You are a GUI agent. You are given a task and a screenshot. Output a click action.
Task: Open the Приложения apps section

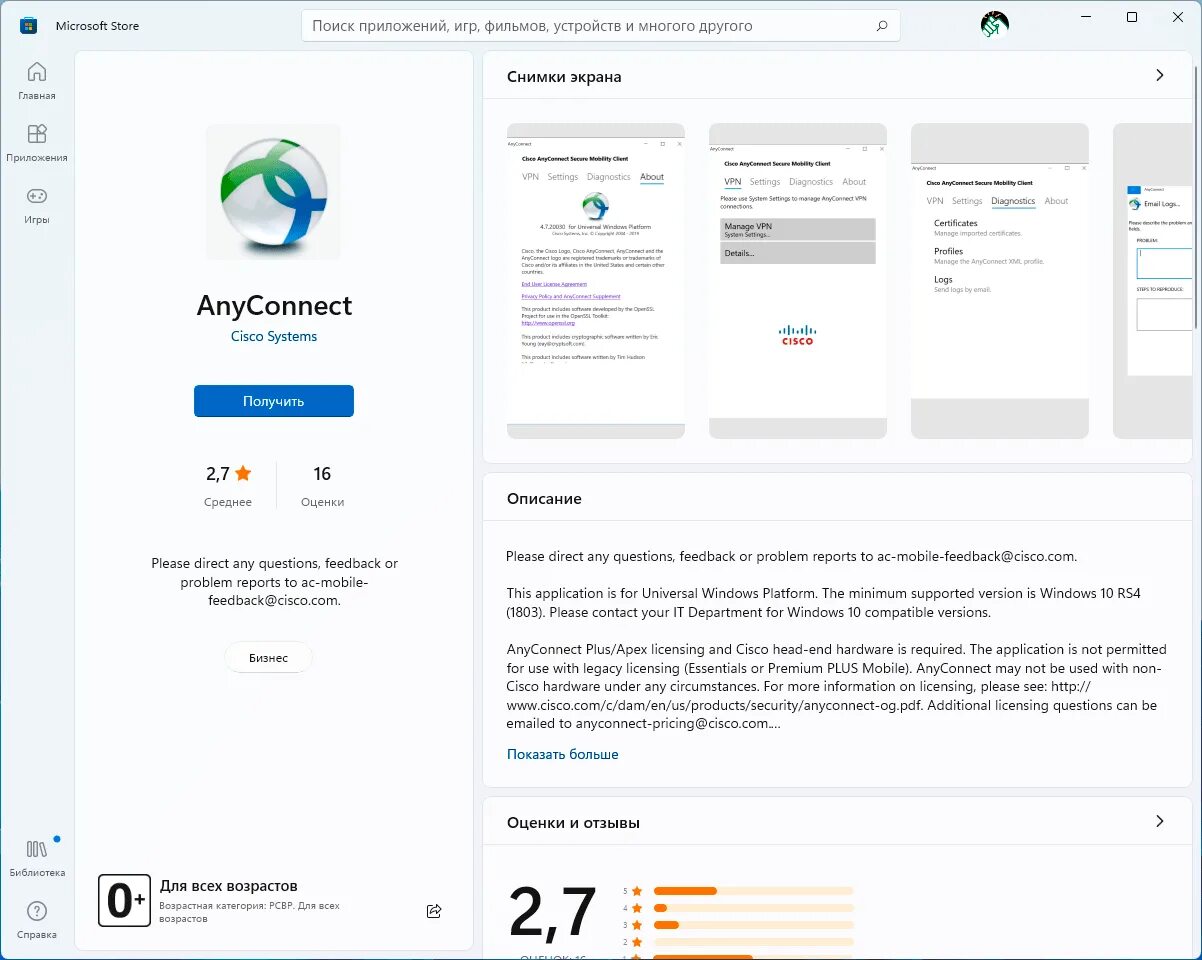[37, 144]
